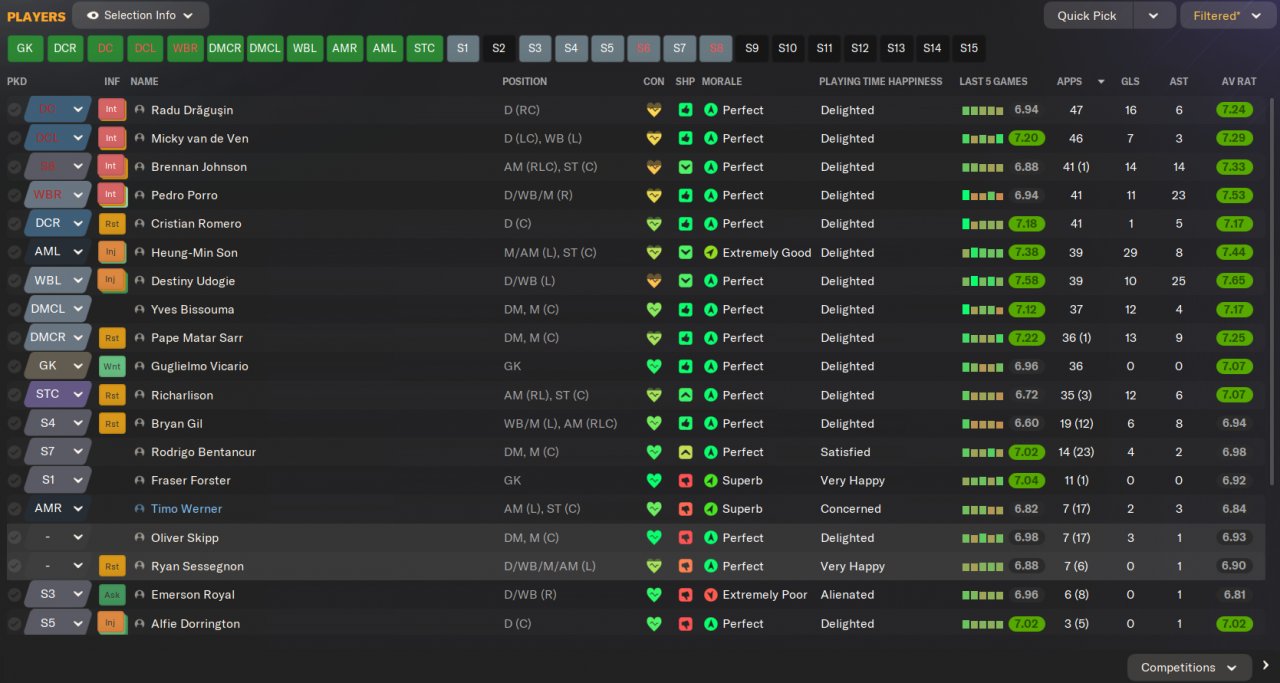
Task: Click the person icon beside Oliver Skipp
Action: pyautogui.click(x=139, y=538)
